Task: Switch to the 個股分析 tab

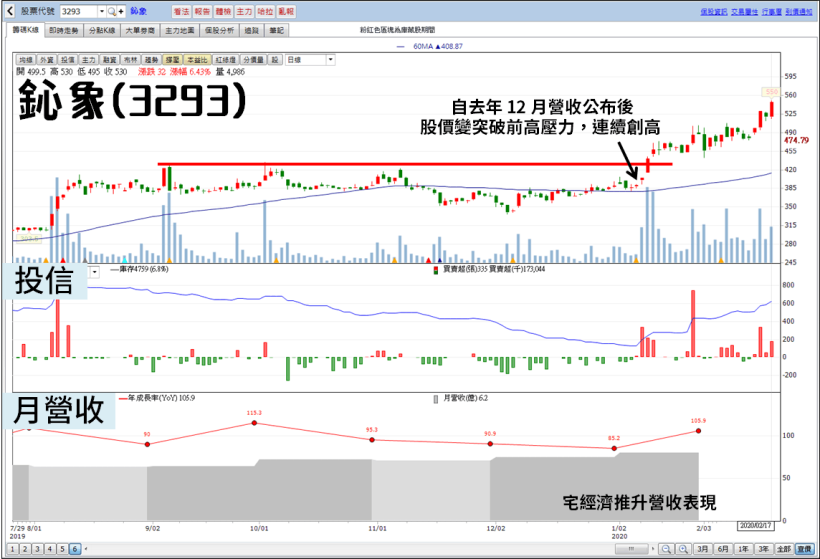Action: pyautogui.click(x=220, y=31)
